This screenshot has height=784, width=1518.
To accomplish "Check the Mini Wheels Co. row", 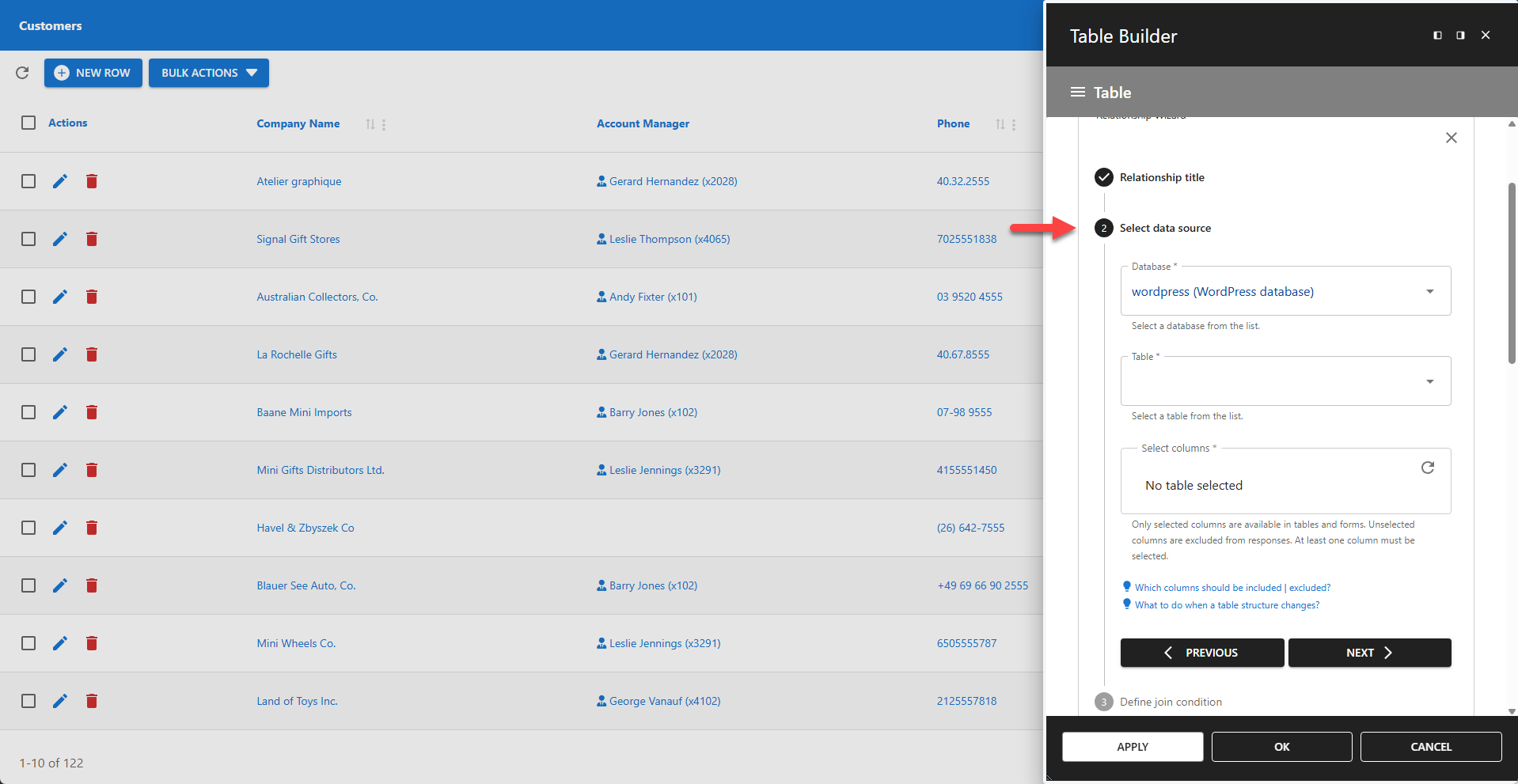I will click(x=28, y=643).
